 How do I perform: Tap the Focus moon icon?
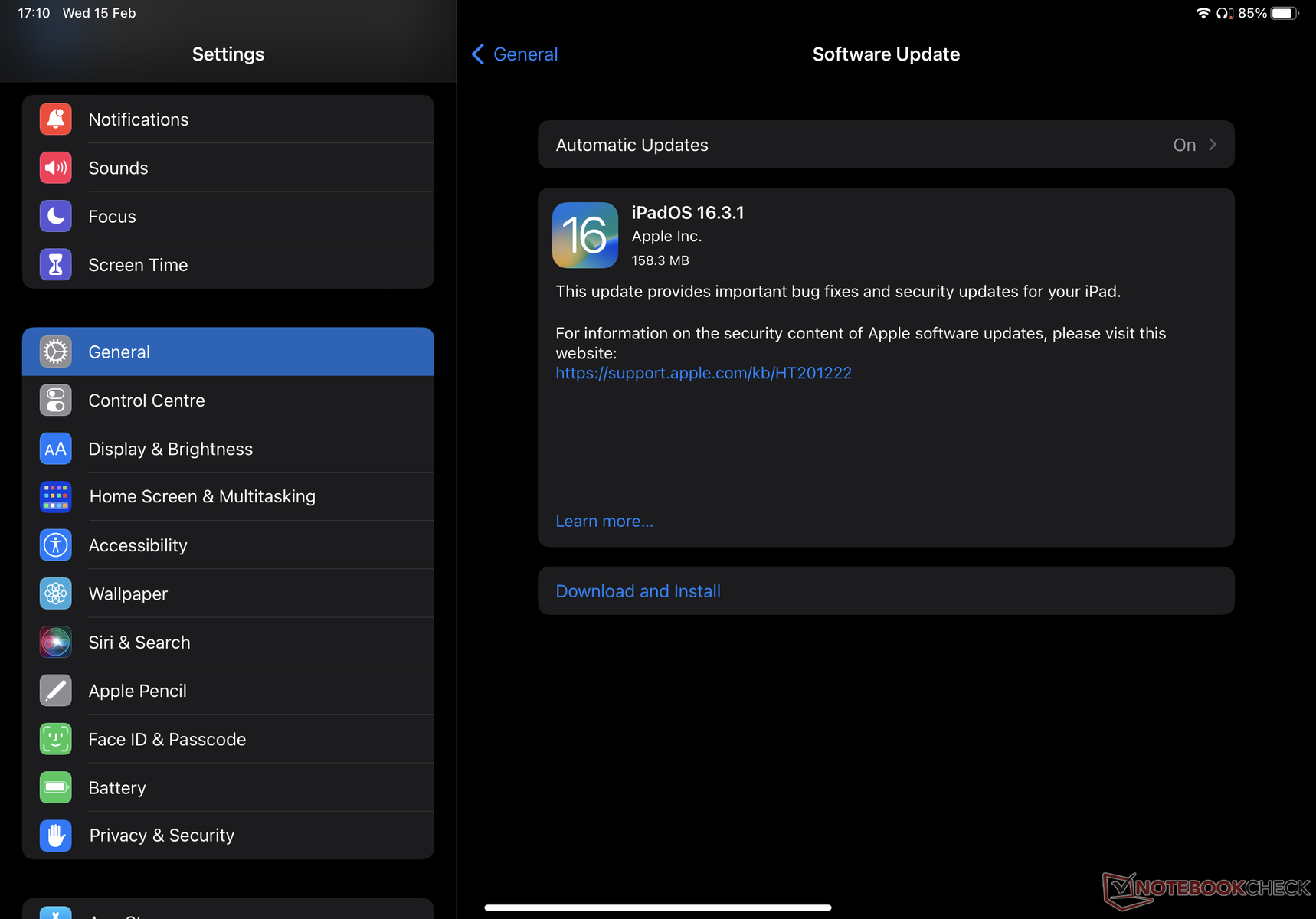(x=56, y=217)
